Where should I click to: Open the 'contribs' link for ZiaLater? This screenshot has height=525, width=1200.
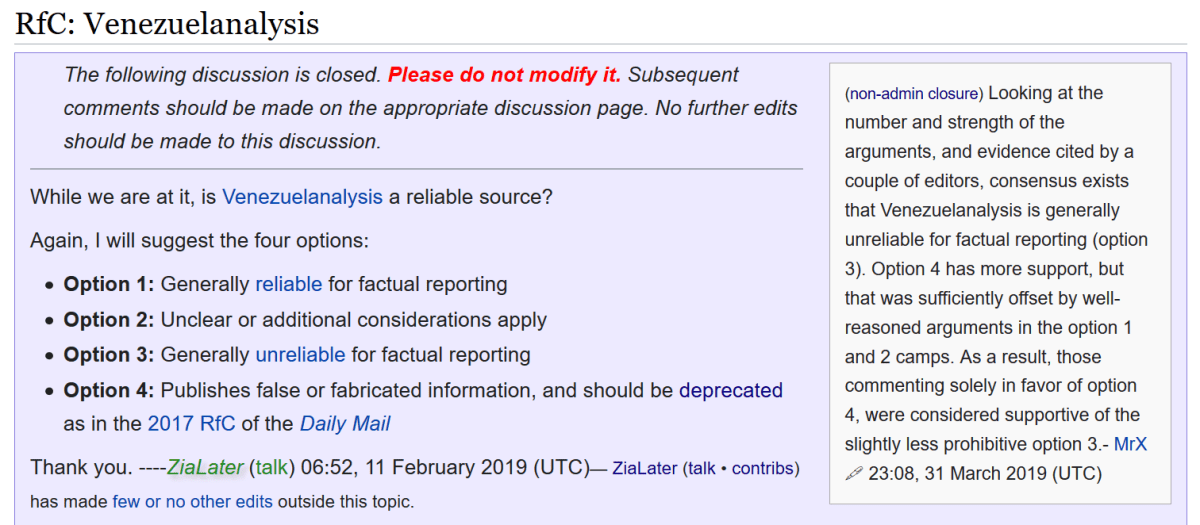(762, 468)
